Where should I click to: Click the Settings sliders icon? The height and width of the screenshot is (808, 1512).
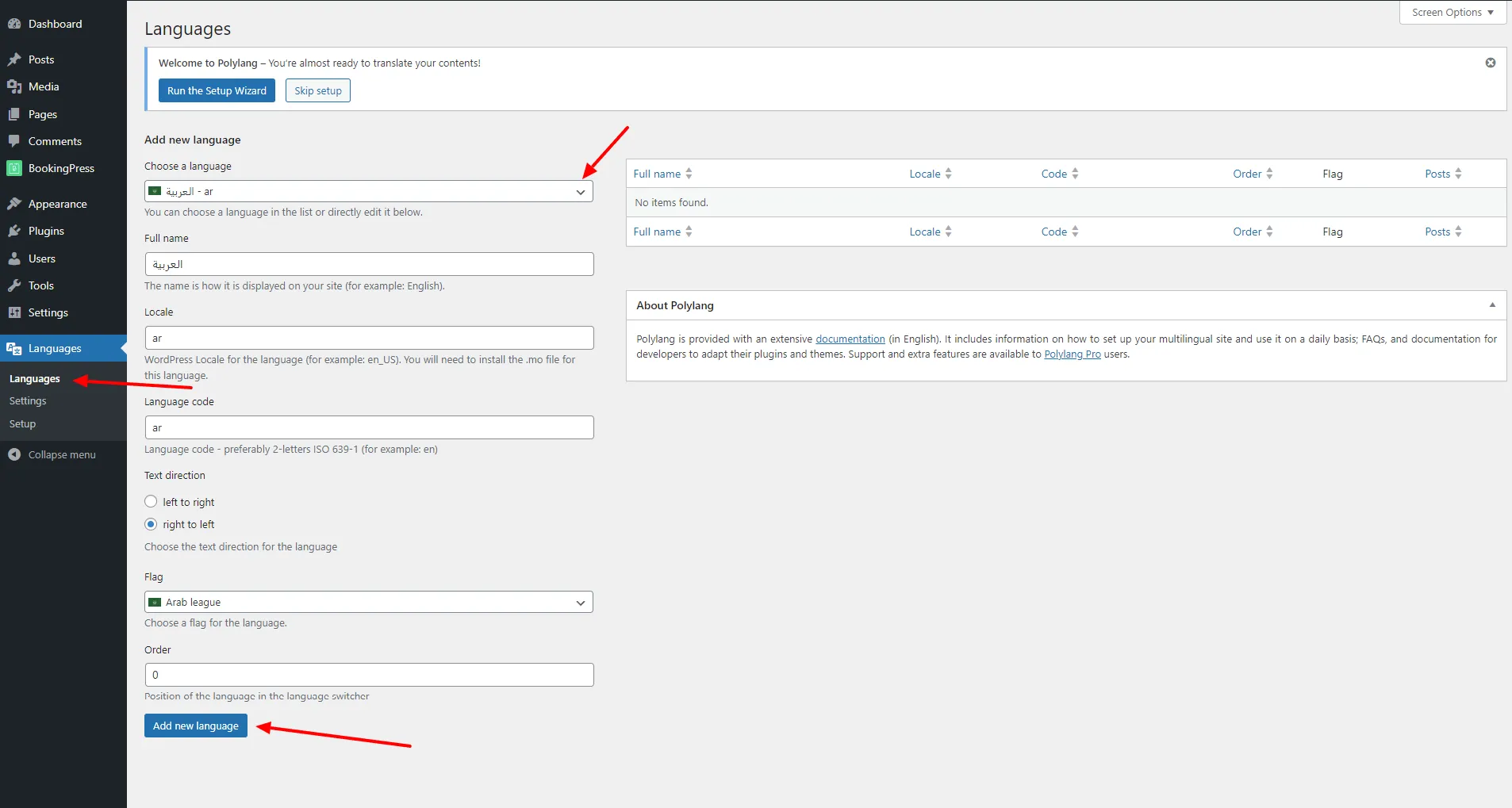tap(14, 312)
